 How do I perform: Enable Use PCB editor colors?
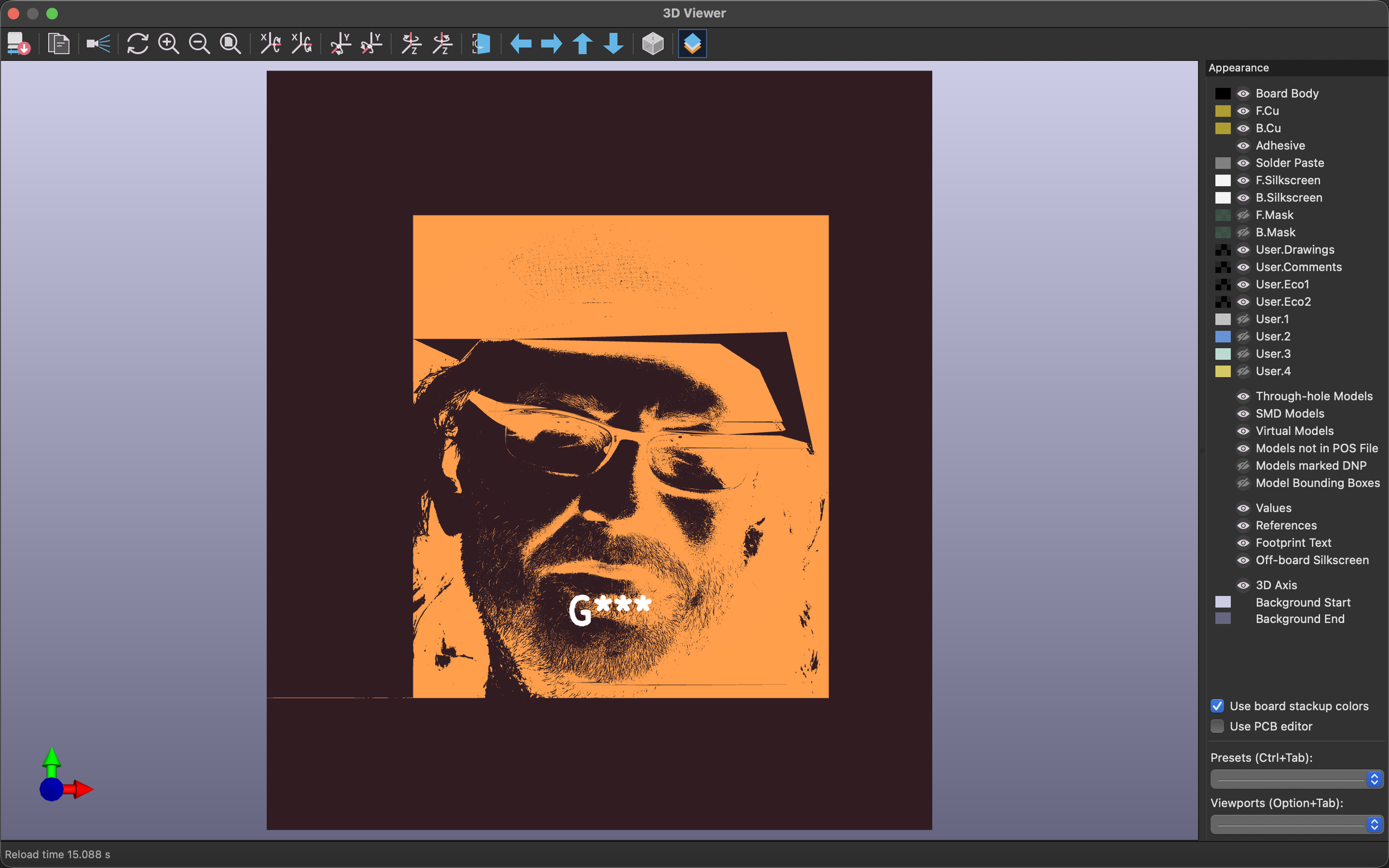(x=1217, y=726)
